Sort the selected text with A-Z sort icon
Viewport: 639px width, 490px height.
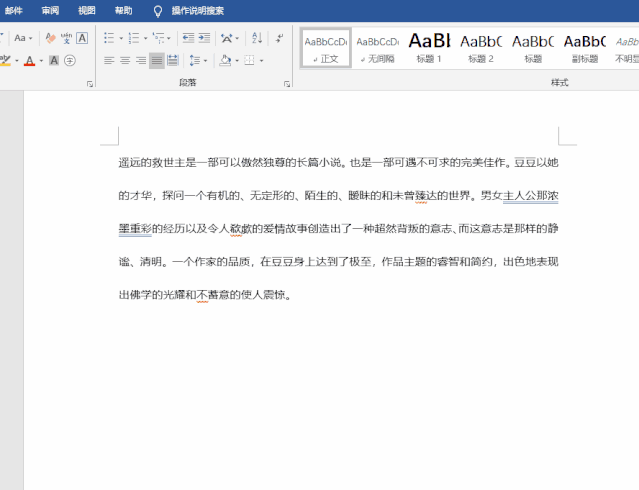pos(257,38)
